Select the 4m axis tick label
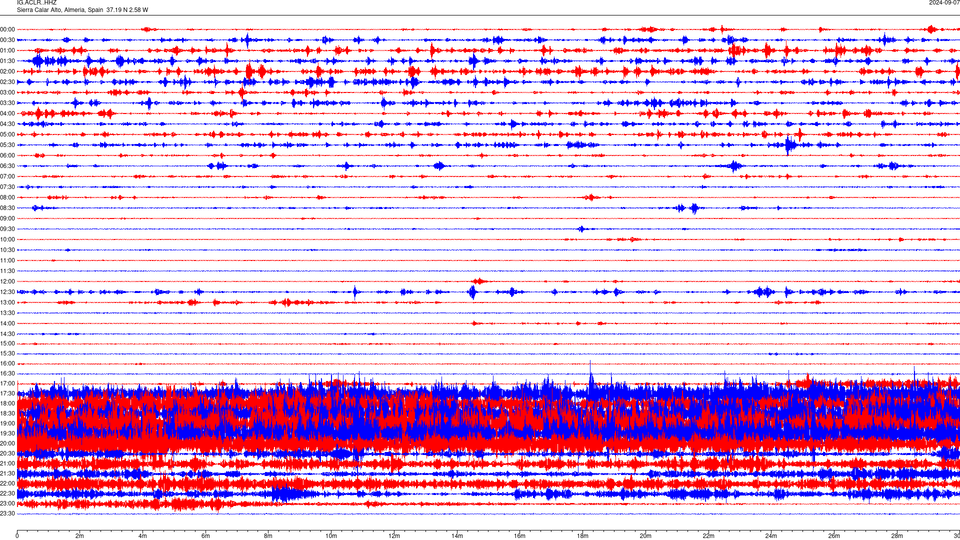 coord(143,536)
